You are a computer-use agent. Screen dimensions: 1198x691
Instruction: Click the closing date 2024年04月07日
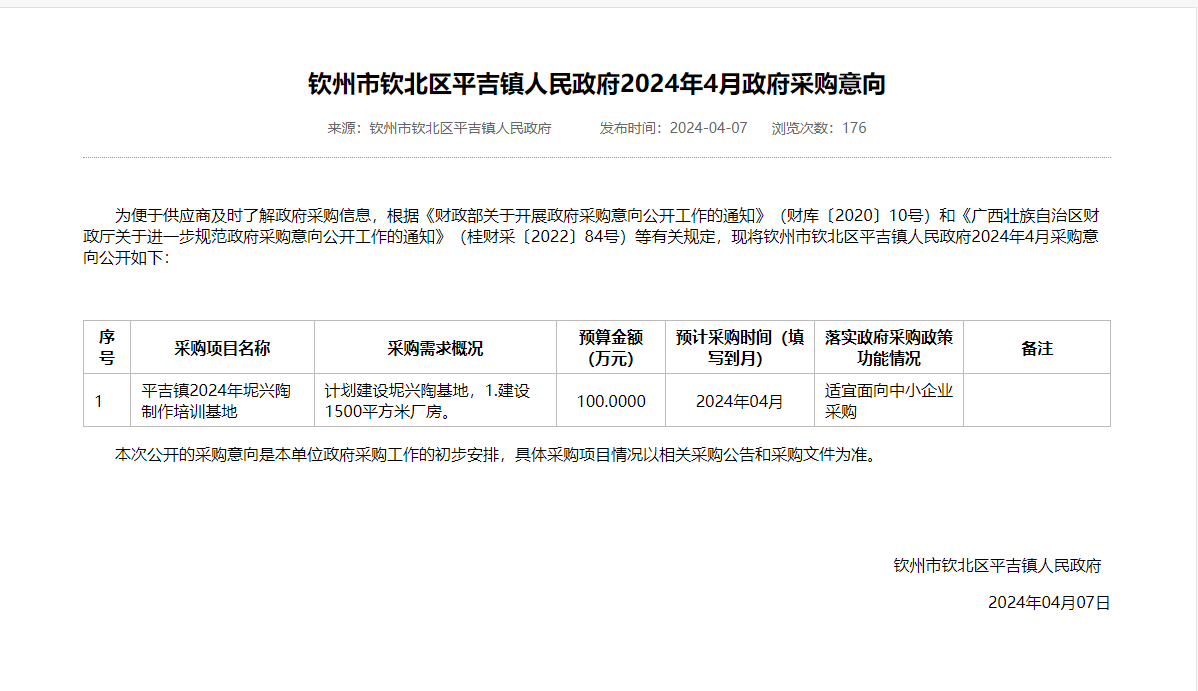pos(1049,602)
